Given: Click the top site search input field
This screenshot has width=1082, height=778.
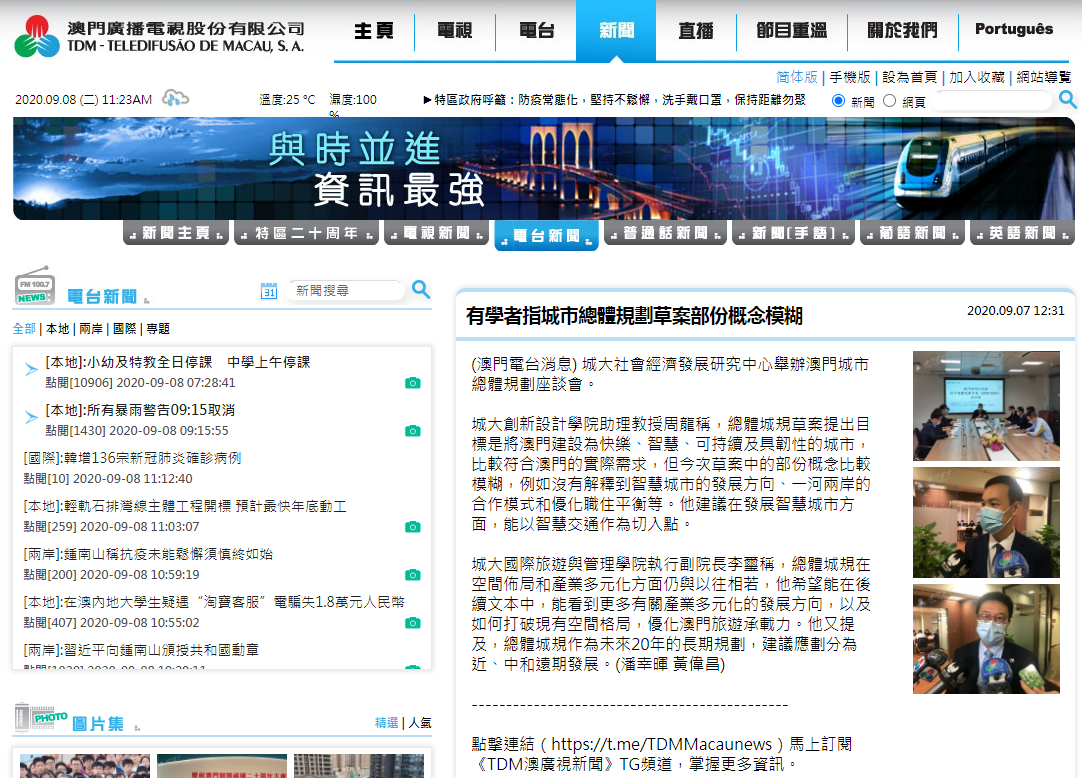Looking at the screenshot, I should pos(991,101).
